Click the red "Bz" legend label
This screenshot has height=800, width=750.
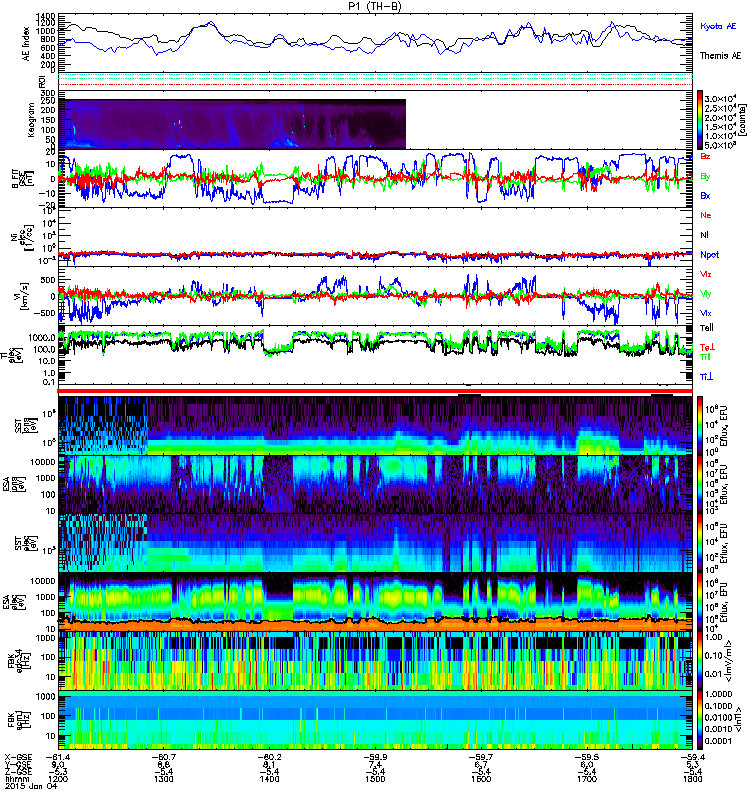click(x=705, y=156)
